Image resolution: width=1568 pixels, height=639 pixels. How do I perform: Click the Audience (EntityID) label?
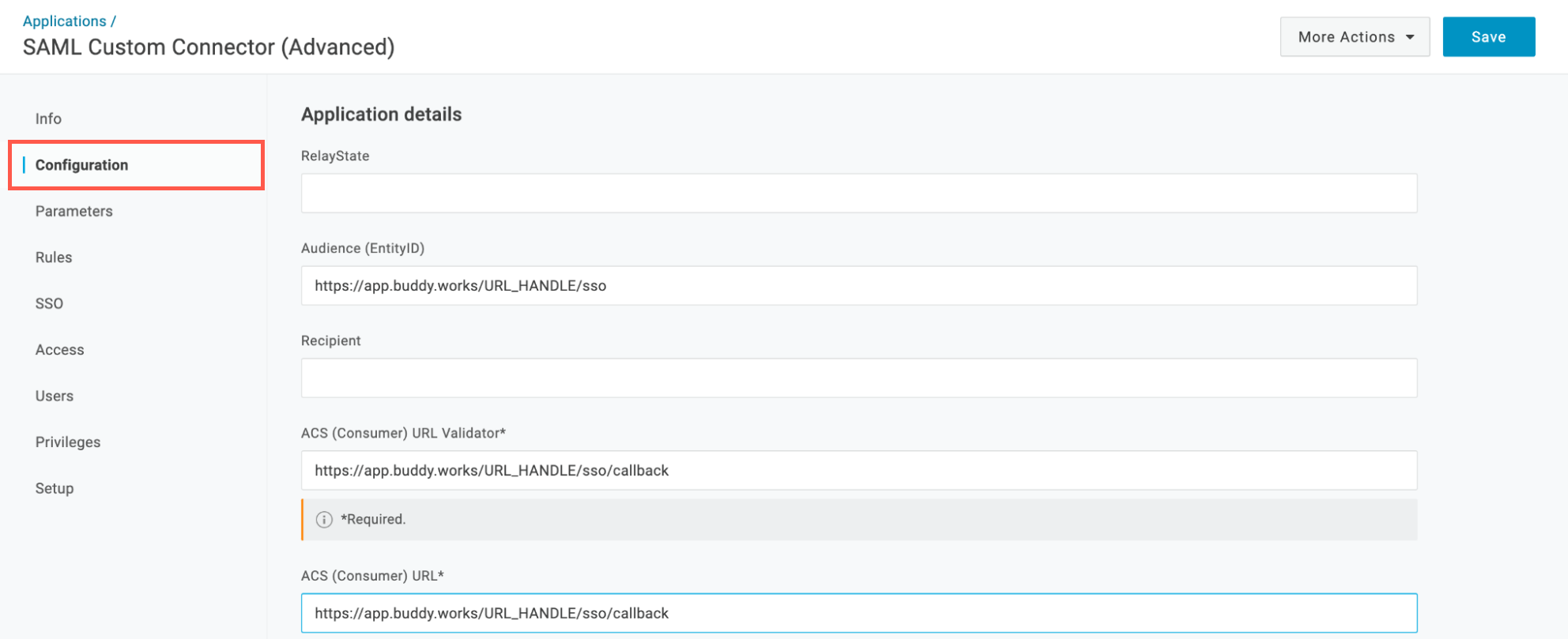(363, 249)
